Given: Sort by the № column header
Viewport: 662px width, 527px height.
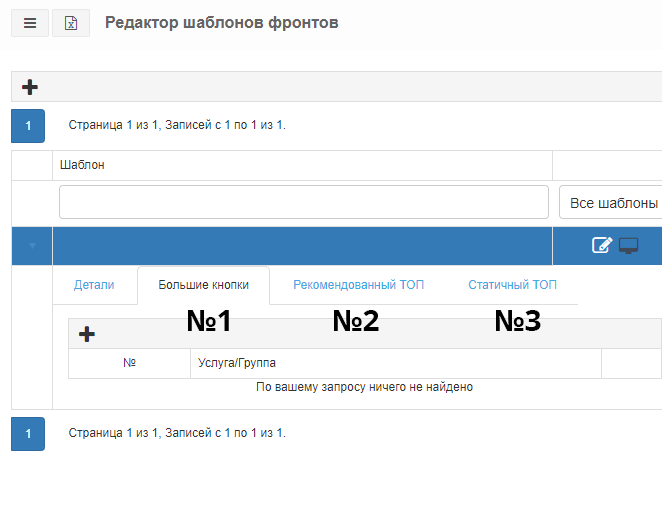Looking at the screenshot, I should click(129, 363).
